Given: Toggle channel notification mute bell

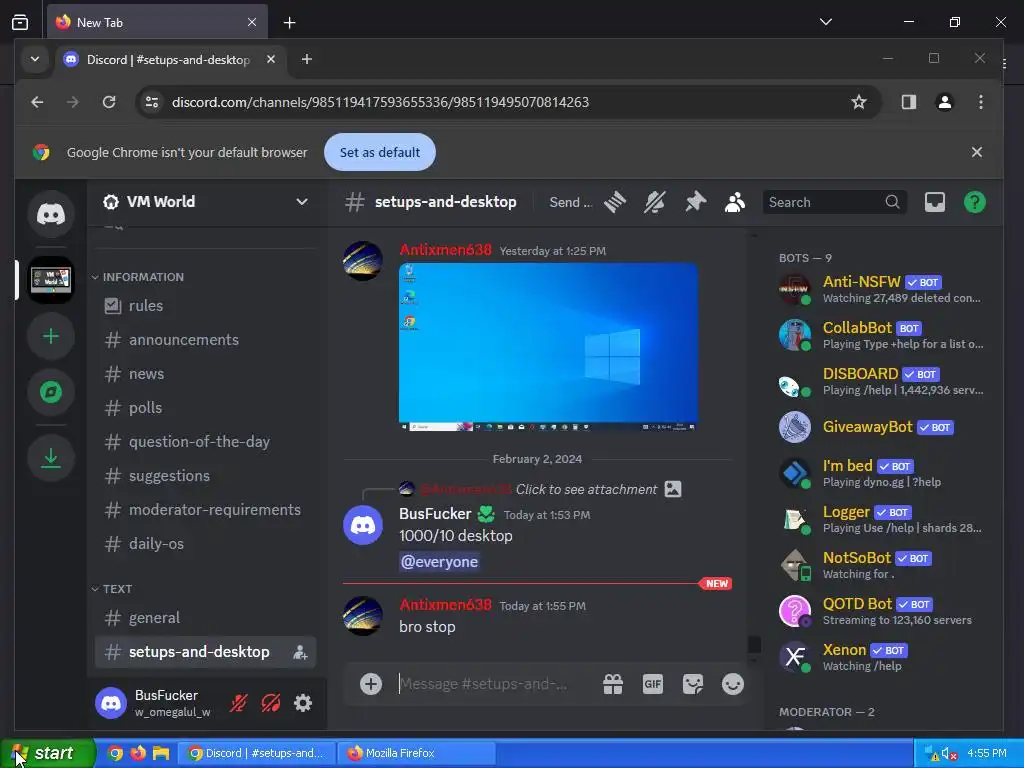Looking at the screenshot, I should click(654, 202).
